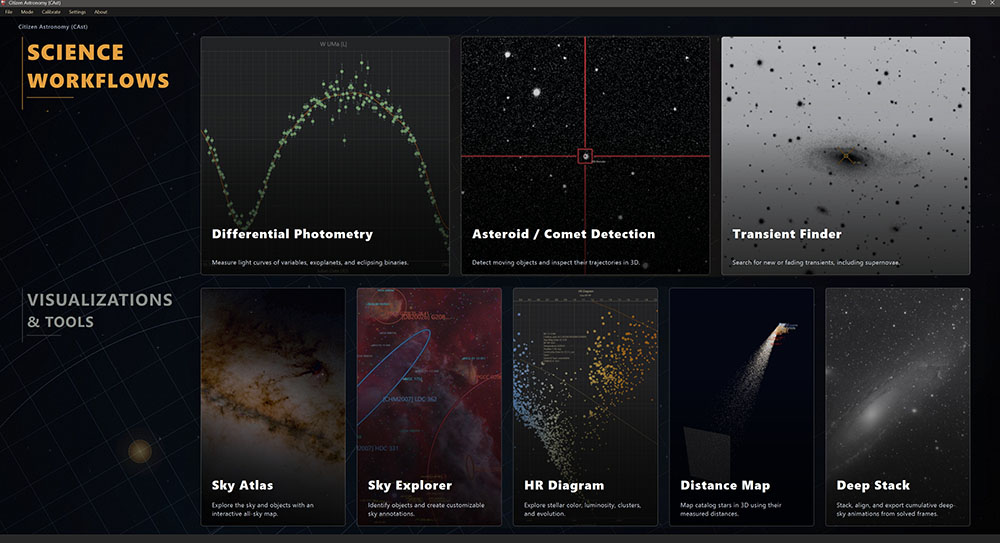Start the Transient Finder workflow card

[846, 156]
